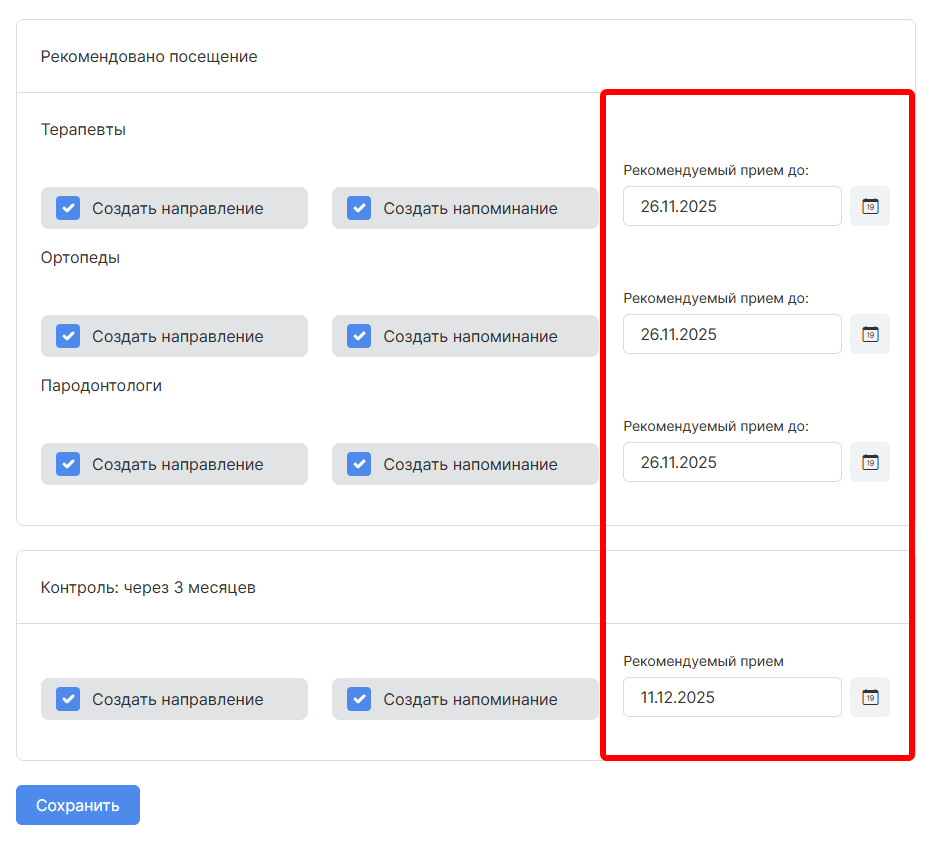
Task: Toggle Создать направление checkbox for Ортопеды
Action: tap(68, 336)
